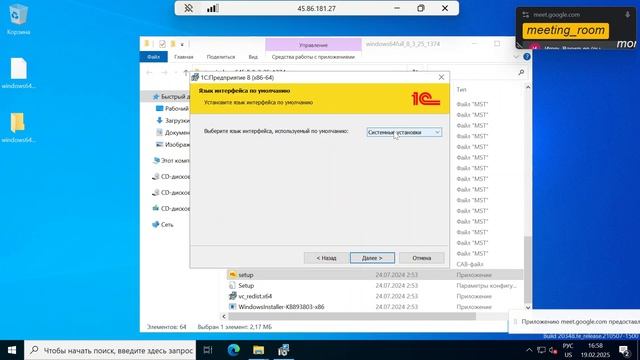The width and height of the screenshot is (640, 360).
Task: Open Рабочий стол in navigation pane
Action: tap(173, 109)
